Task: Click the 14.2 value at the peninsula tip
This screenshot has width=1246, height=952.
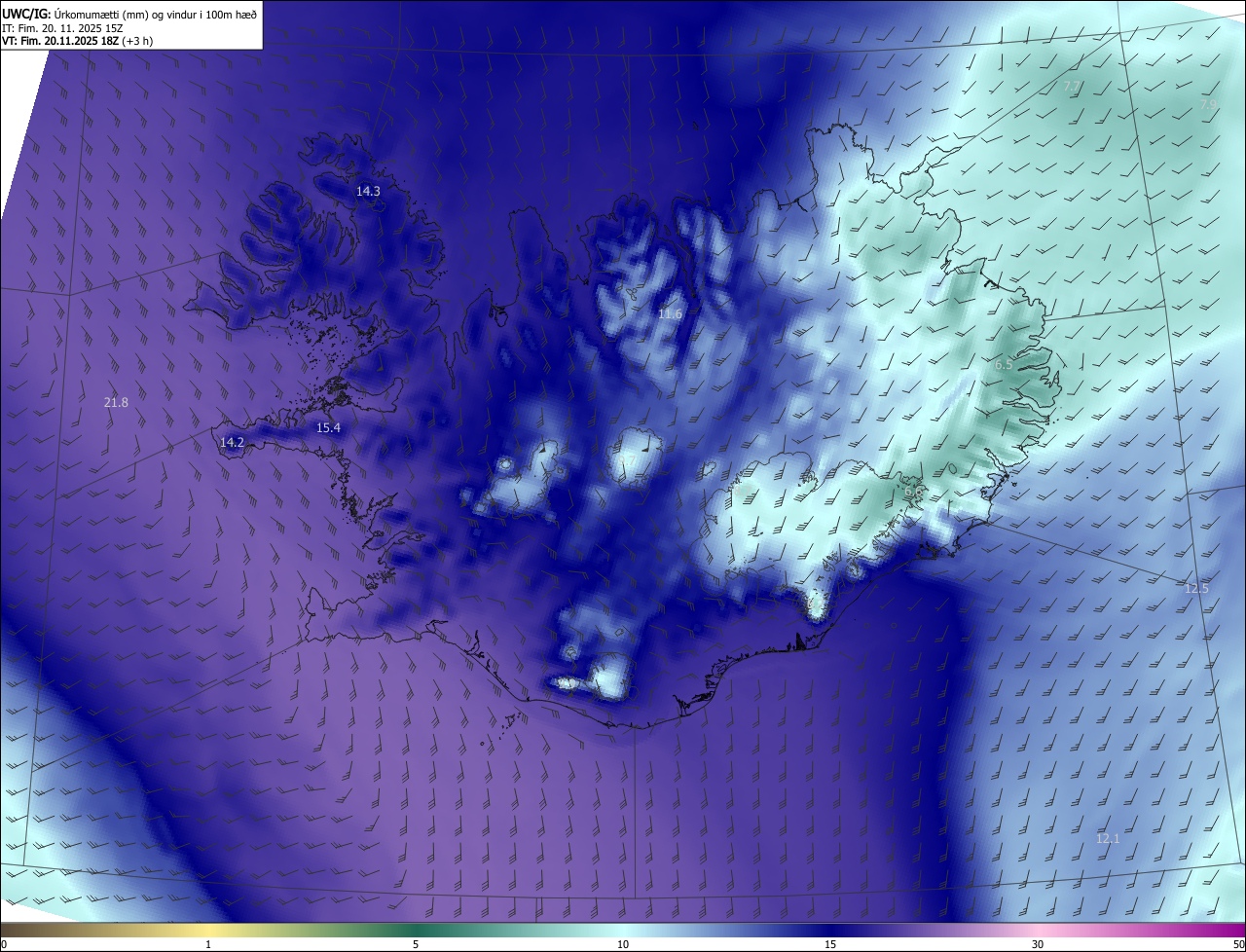Action: click(x=232, y=443)
